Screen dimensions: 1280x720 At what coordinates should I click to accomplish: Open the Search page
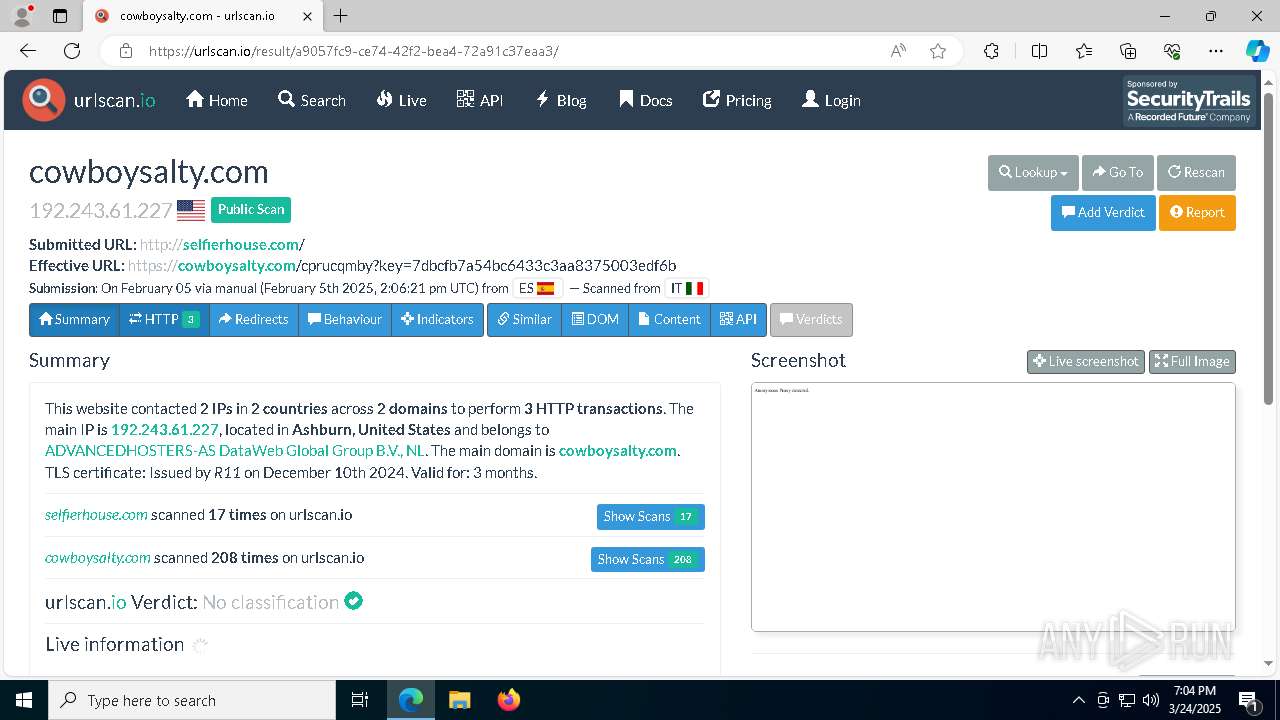click(312, 100)
